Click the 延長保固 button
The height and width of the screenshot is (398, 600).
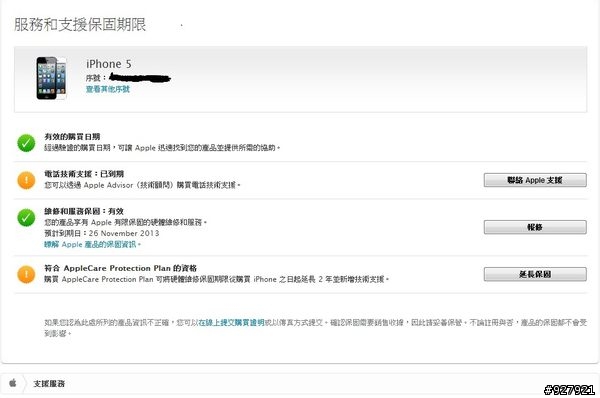(x=535, y=274)
